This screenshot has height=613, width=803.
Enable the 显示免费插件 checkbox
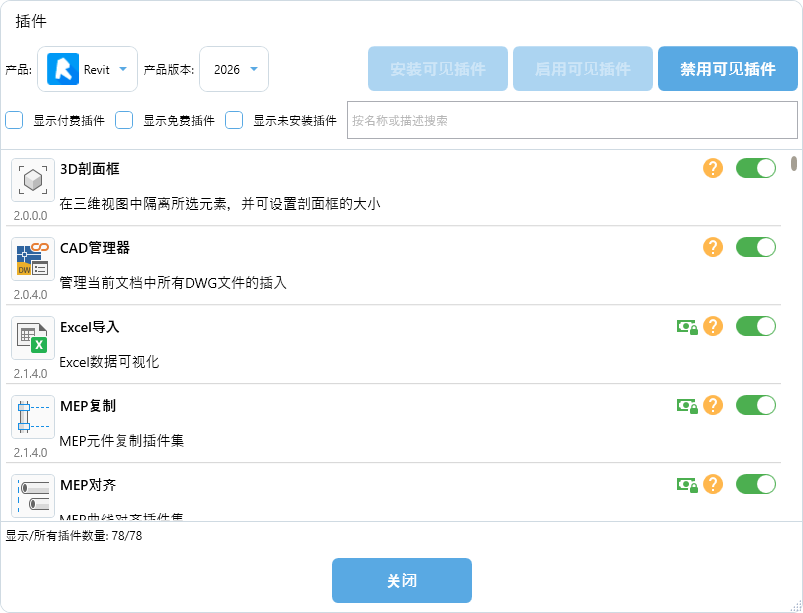pyautogui.click(x=124, y=121)
